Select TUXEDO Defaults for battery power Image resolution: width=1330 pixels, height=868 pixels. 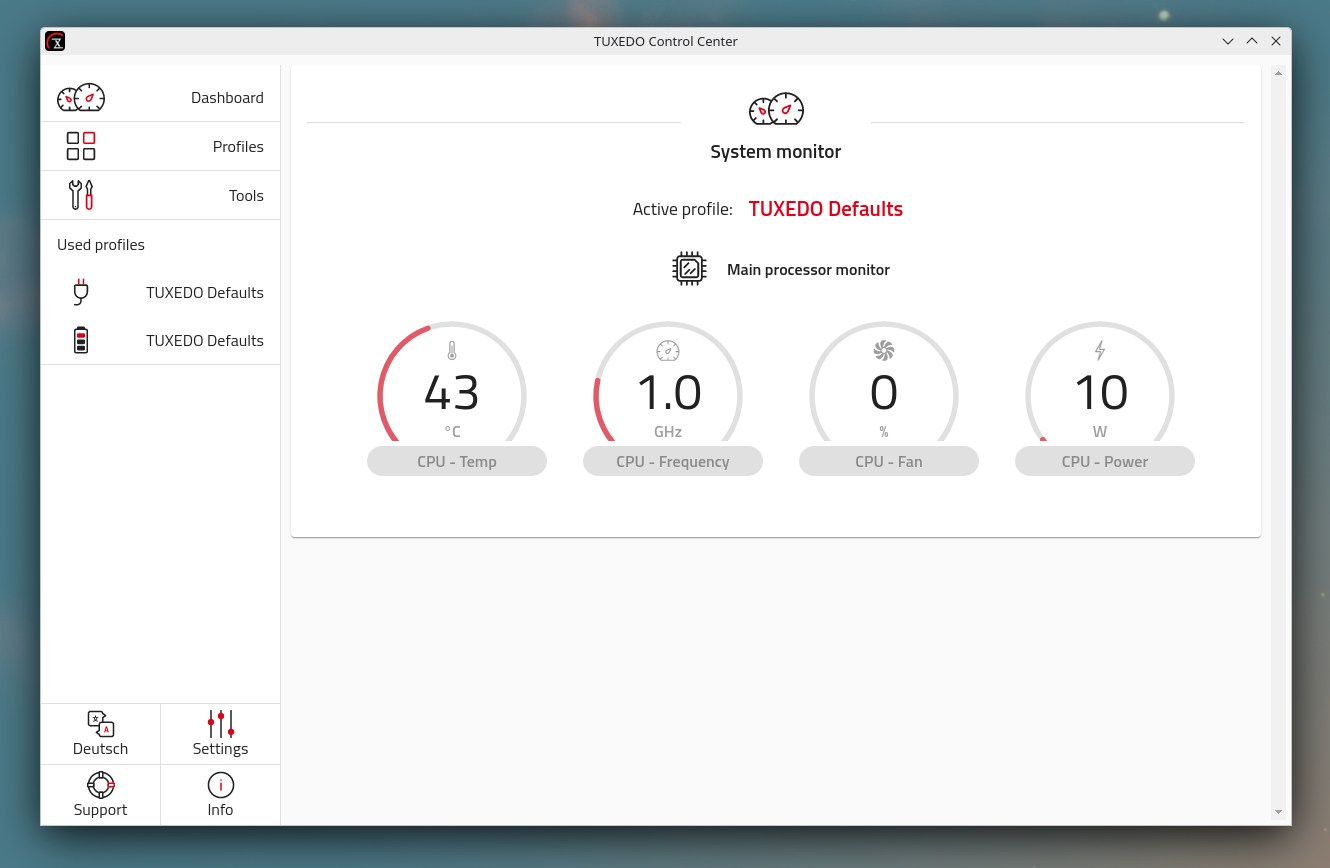pyautogui.click(x=160, y=340)
